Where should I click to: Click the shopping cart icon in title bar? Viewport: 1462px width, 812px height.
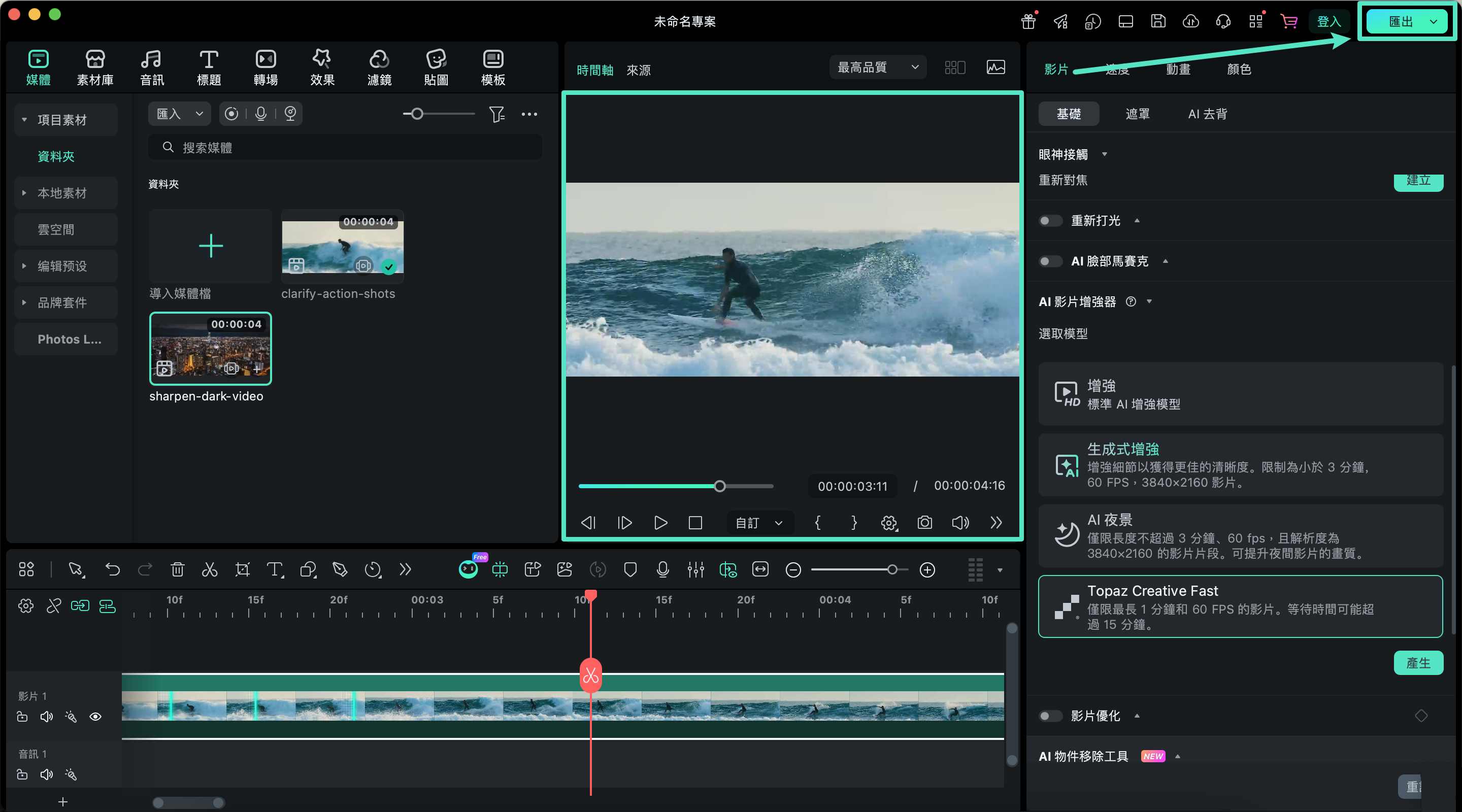point(1289,21)
